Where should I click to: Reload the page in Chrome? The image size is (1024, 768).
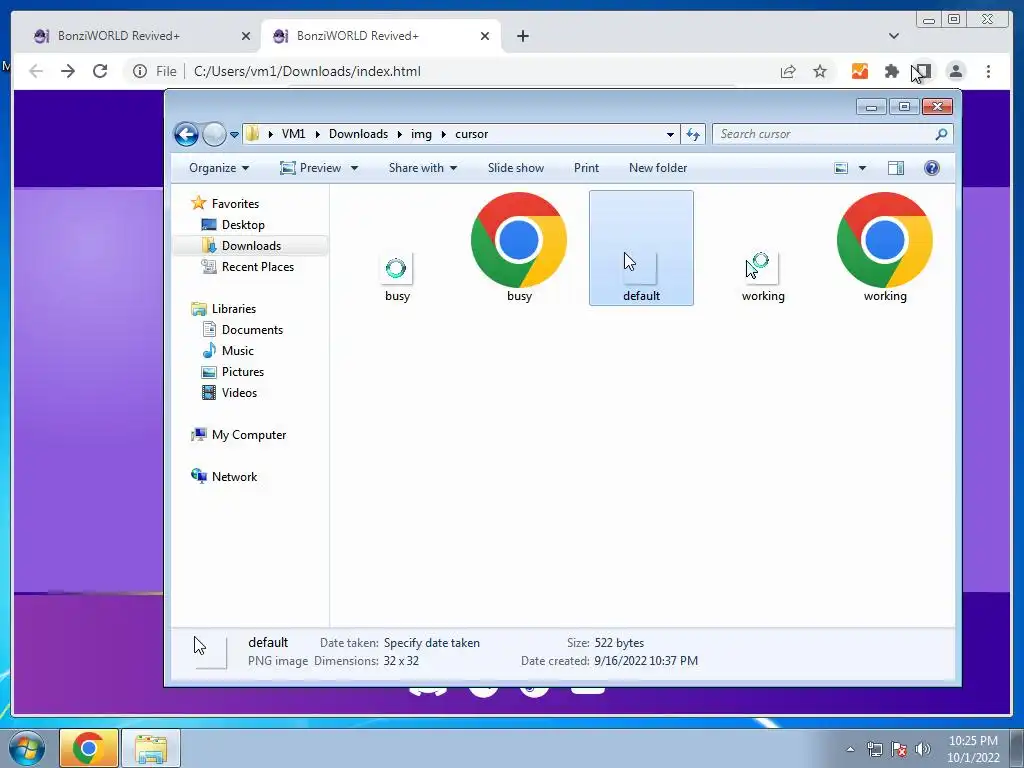coord(100,71)
